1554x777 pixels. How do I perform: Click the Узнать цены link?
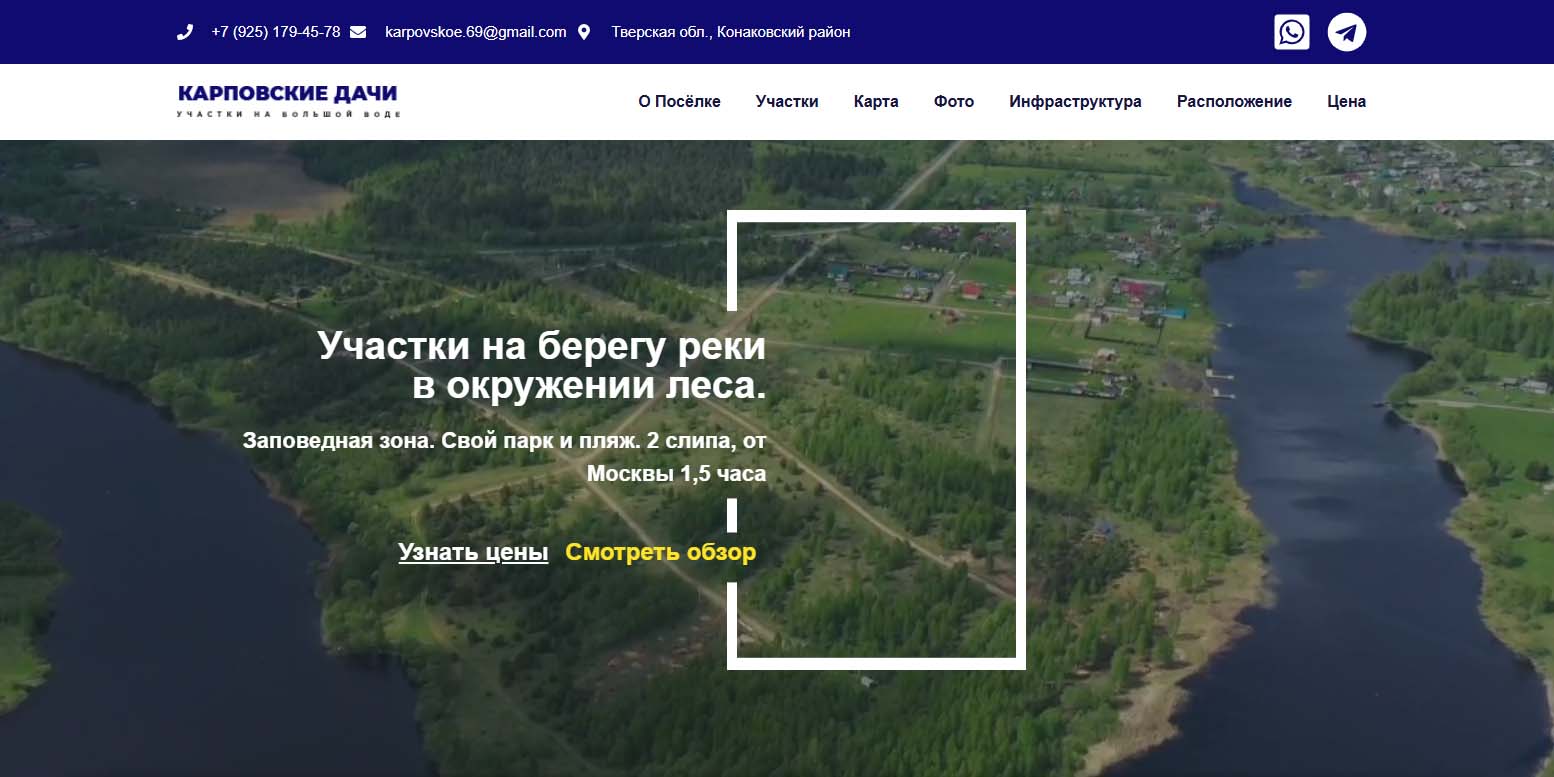point(473,552)
